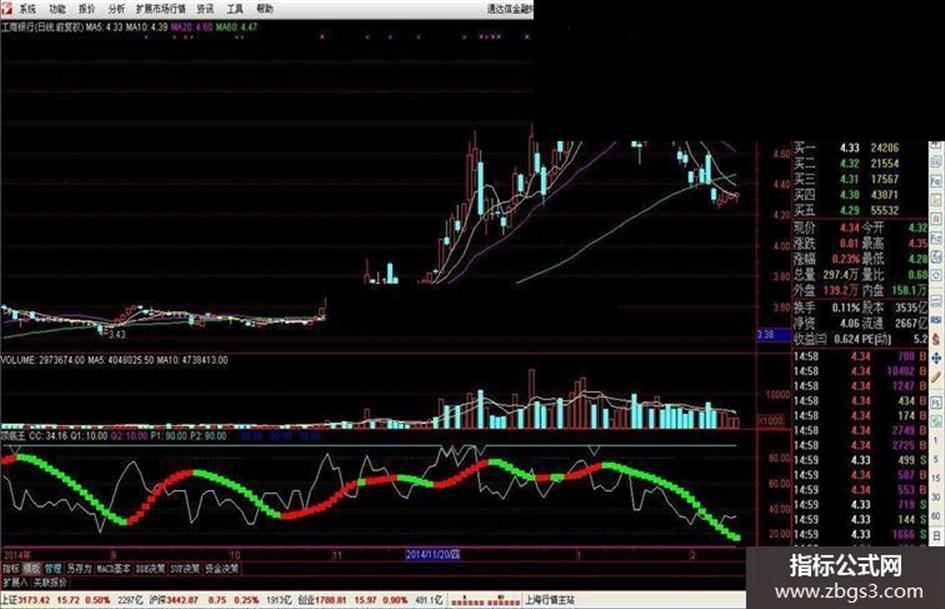This screenshot has width=945, height=609.
Task: Click the 买三 bid row 4.31
Action: [847, 179]
